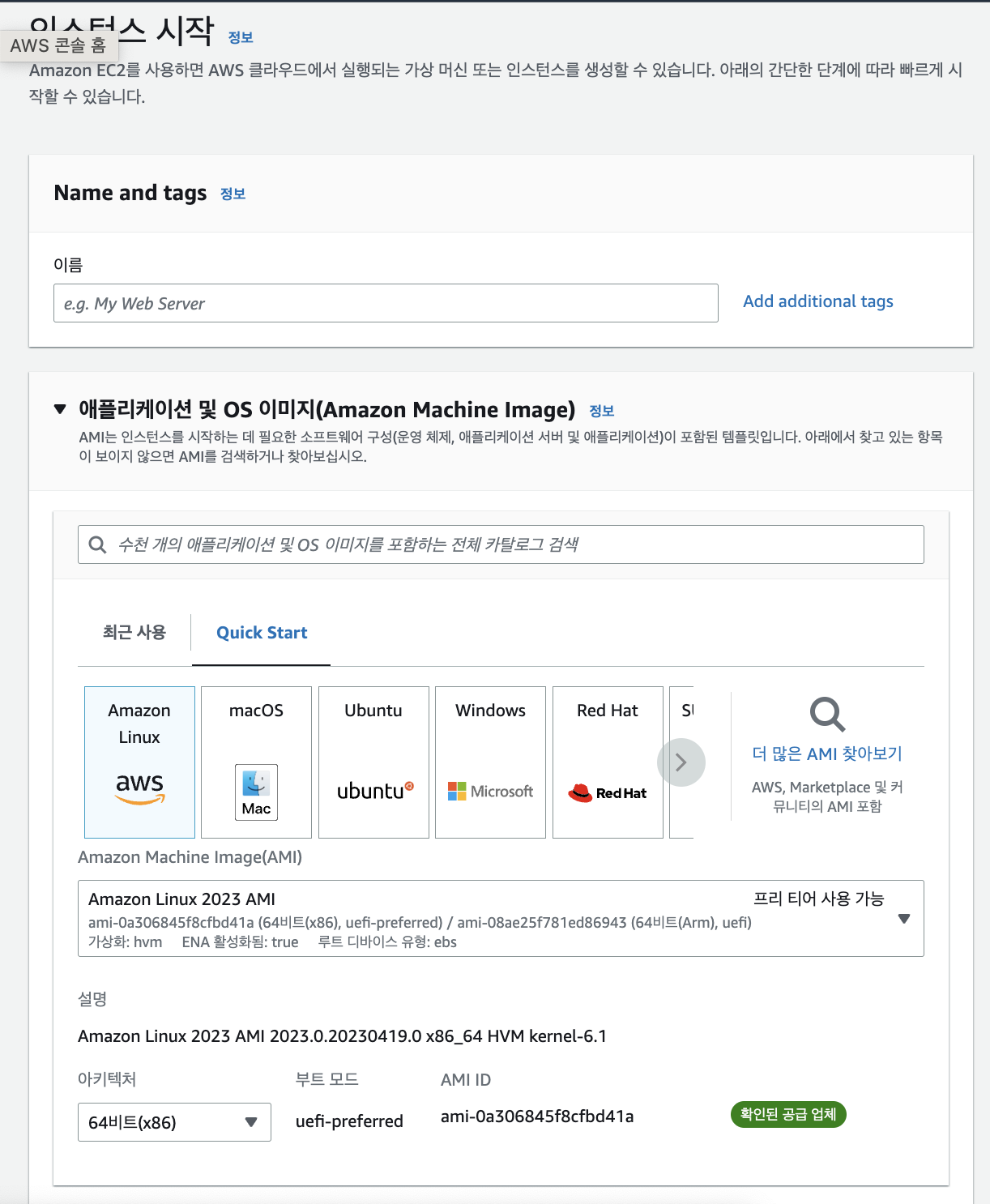The height and width of the screenshot is (1204, 990).
Task: Click the ubuntu logo
Action: (375, 791)
